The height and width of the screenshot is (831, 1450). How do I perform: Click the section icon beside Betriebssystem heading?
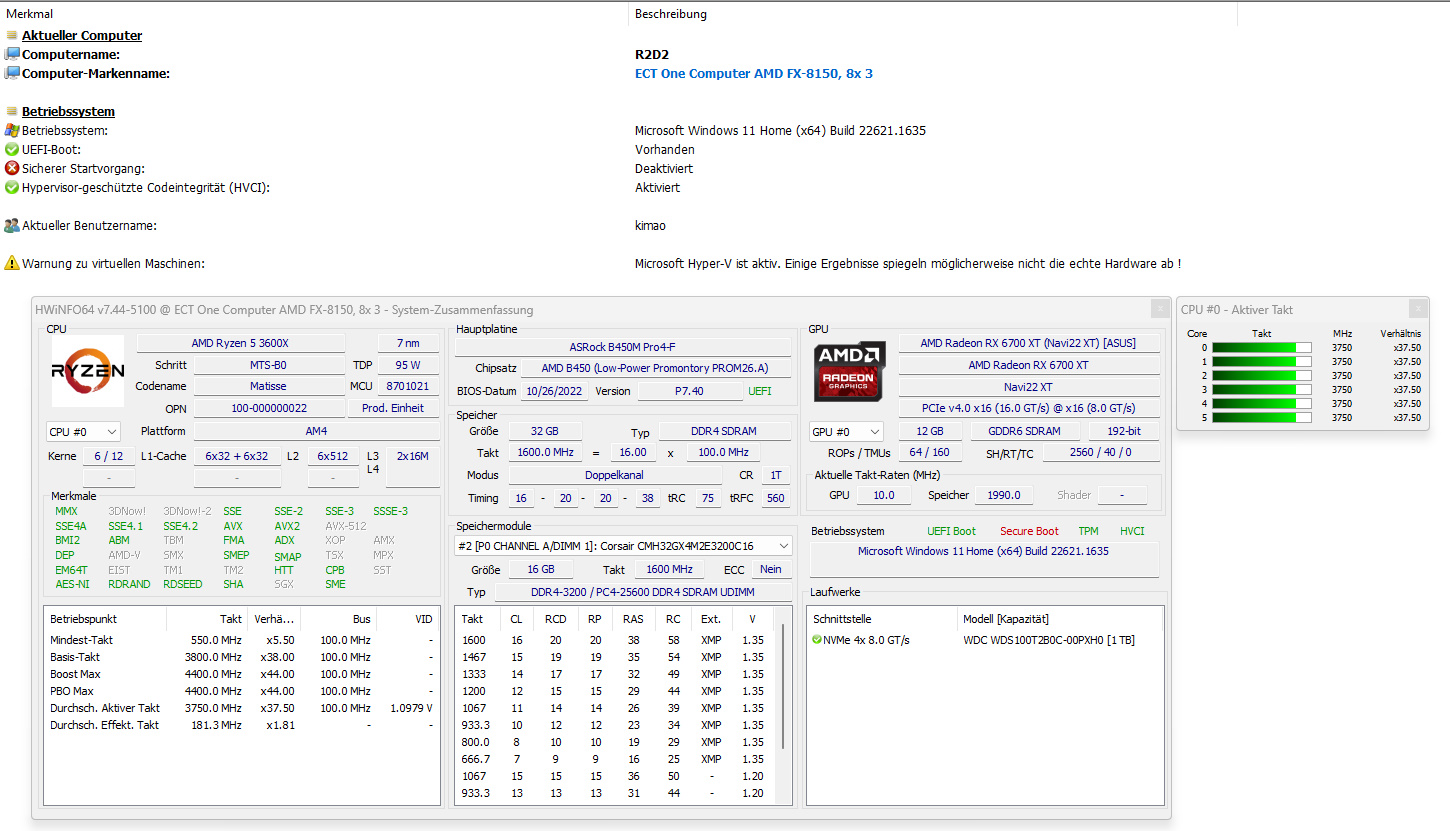pos(12,111)
